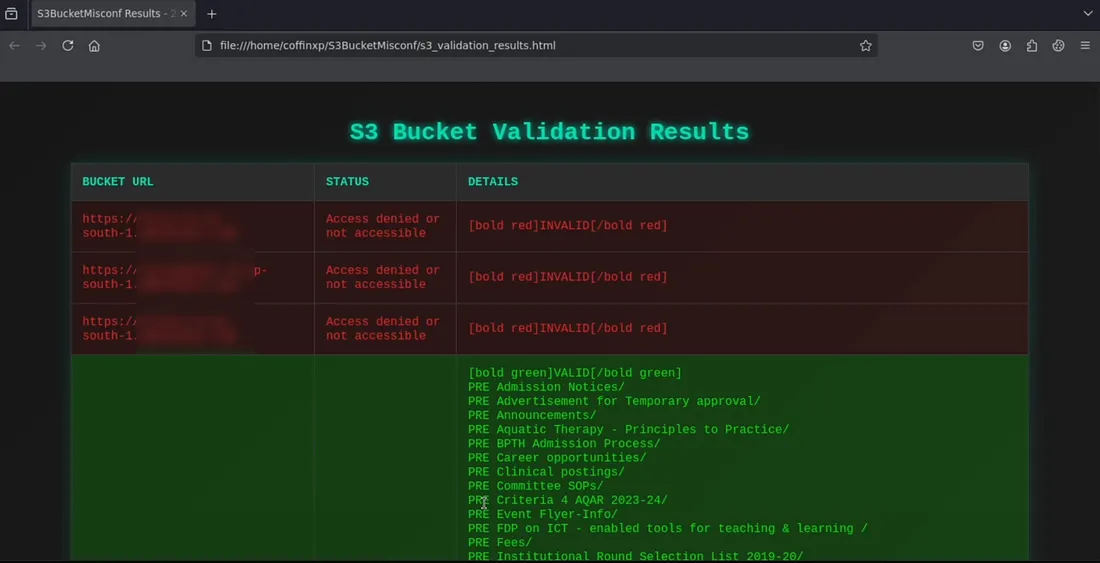Open a new tab with plus button
This screenshot has height=563, width=1100.
tap(212, 14)
